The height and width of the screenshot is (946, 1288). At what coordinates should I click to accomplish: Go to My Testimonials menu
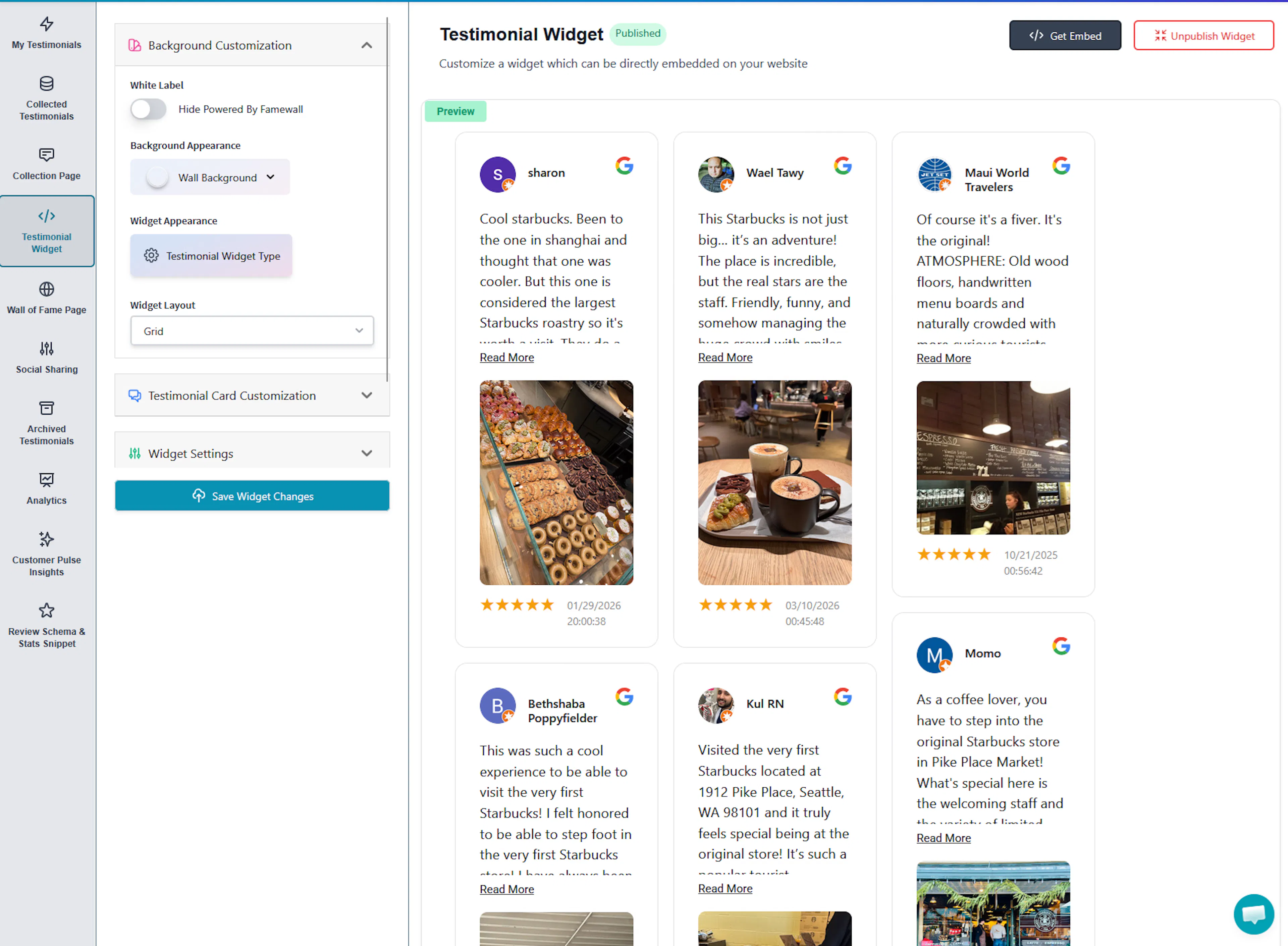pyautogui.click(x=47, y=33)
